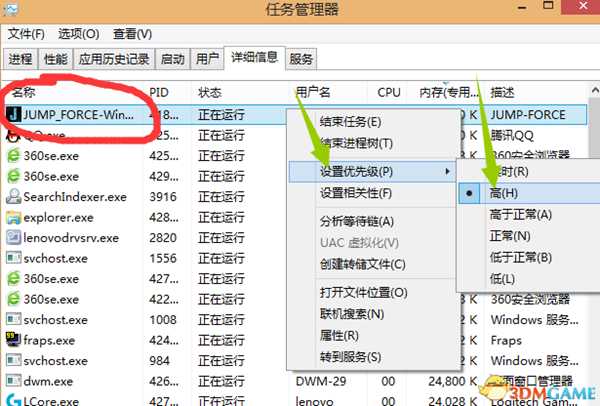Click the JUMP_FORCE process icon

[13, 114]
